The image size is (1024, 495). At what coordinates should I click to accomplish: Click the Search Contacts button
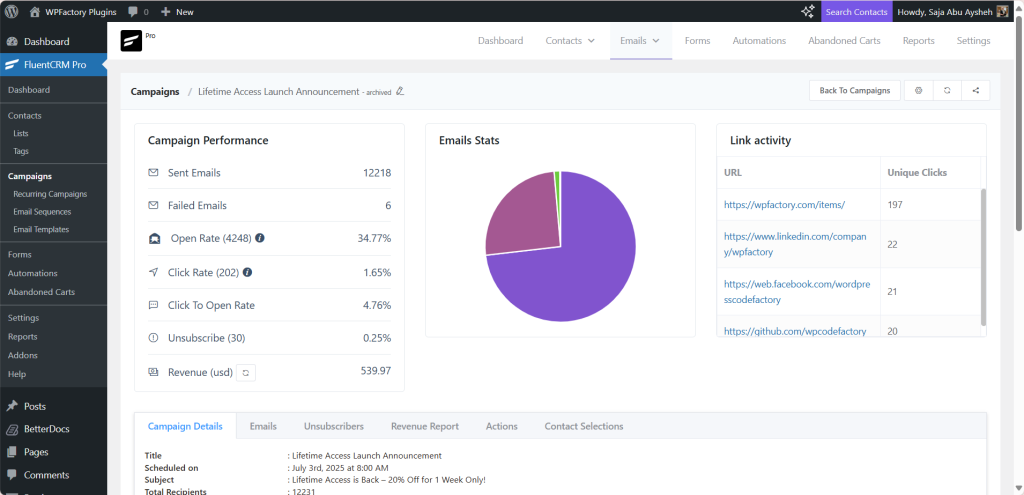pyautogui.click(x=856, y=12)
